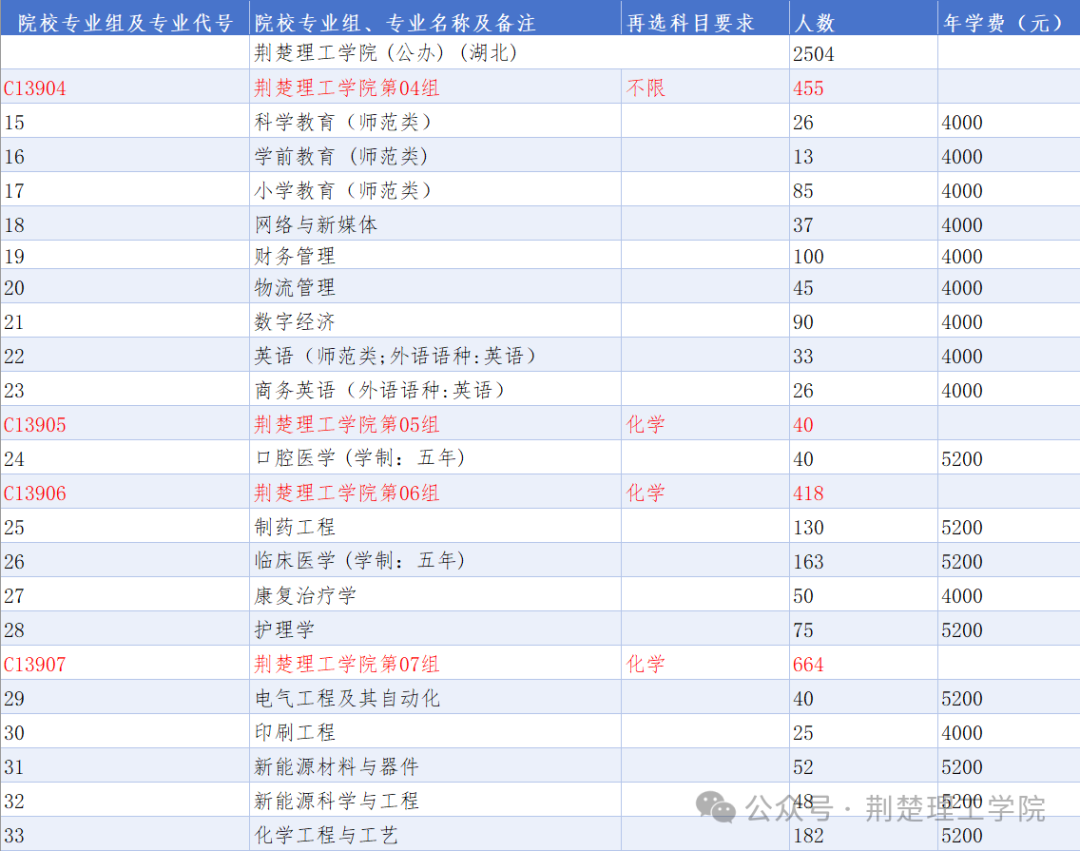Click 荆楚理工学院第07组 row title
The width and height of the screenshot is (1080, 851).
[346, 664]
